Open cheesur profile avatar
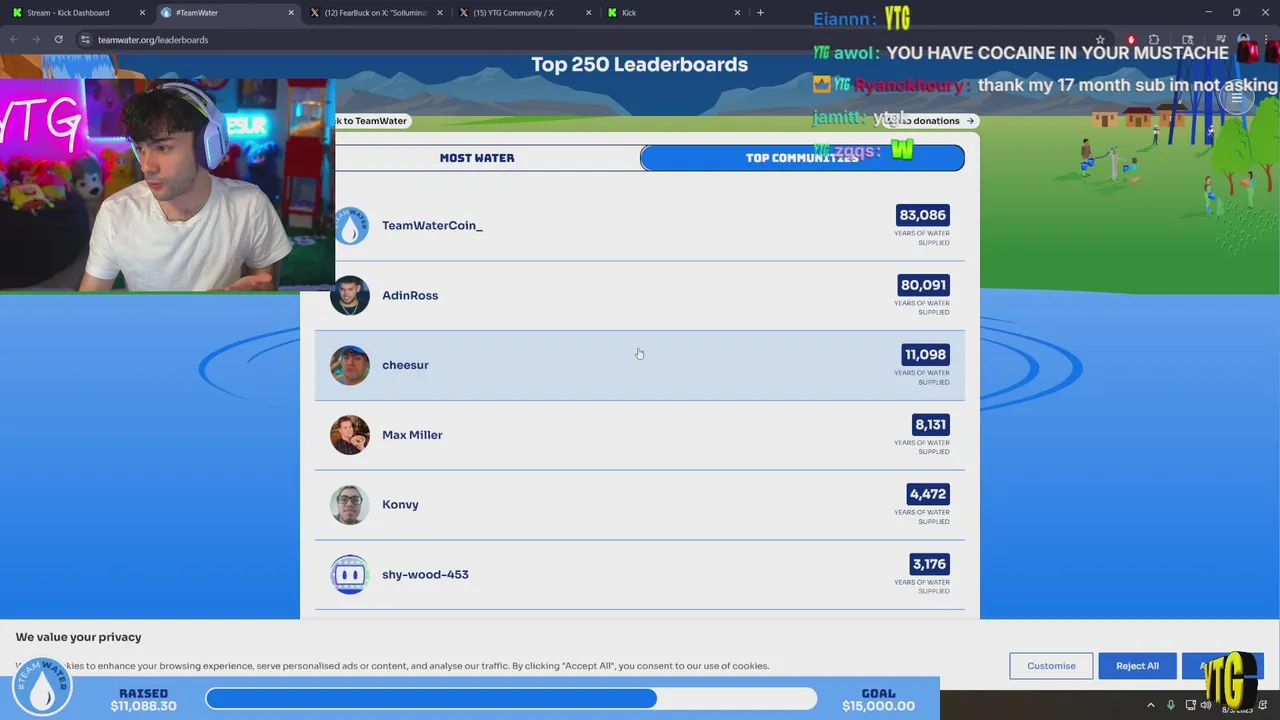This screenshot has width=1280, height=720. (350, 366)
